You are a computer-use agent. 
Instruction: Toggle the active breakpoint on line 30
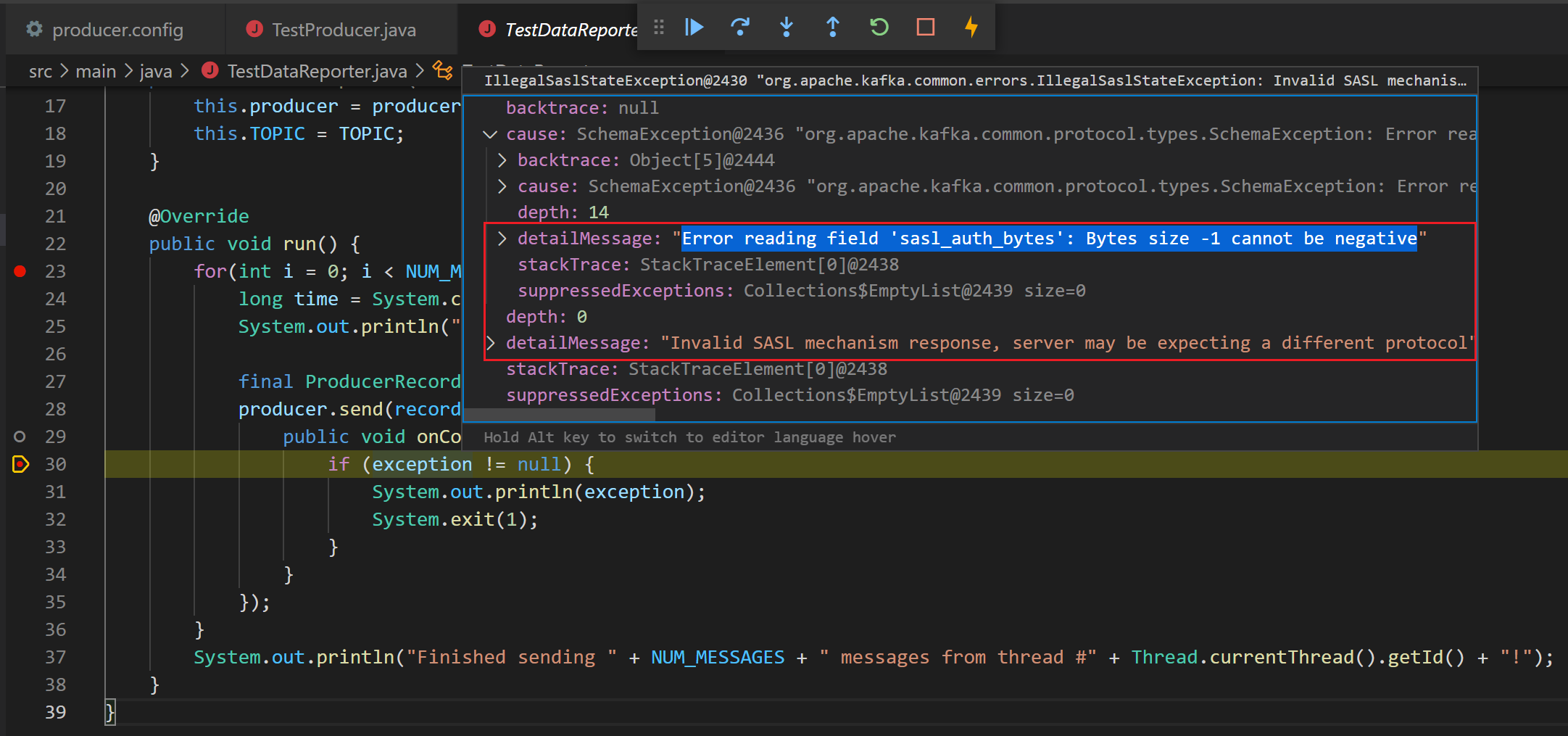pos(20,464)
